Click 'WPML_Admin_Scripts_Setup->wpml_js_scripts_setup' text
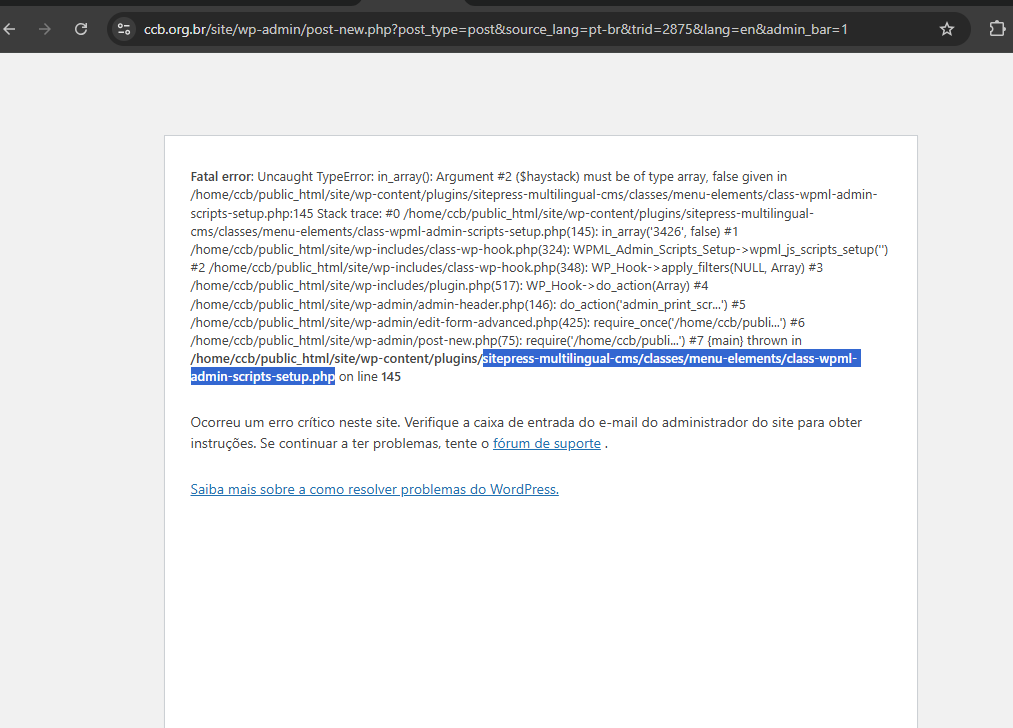The height and width of the screenshot is (728, 1013). pos(724,249)
